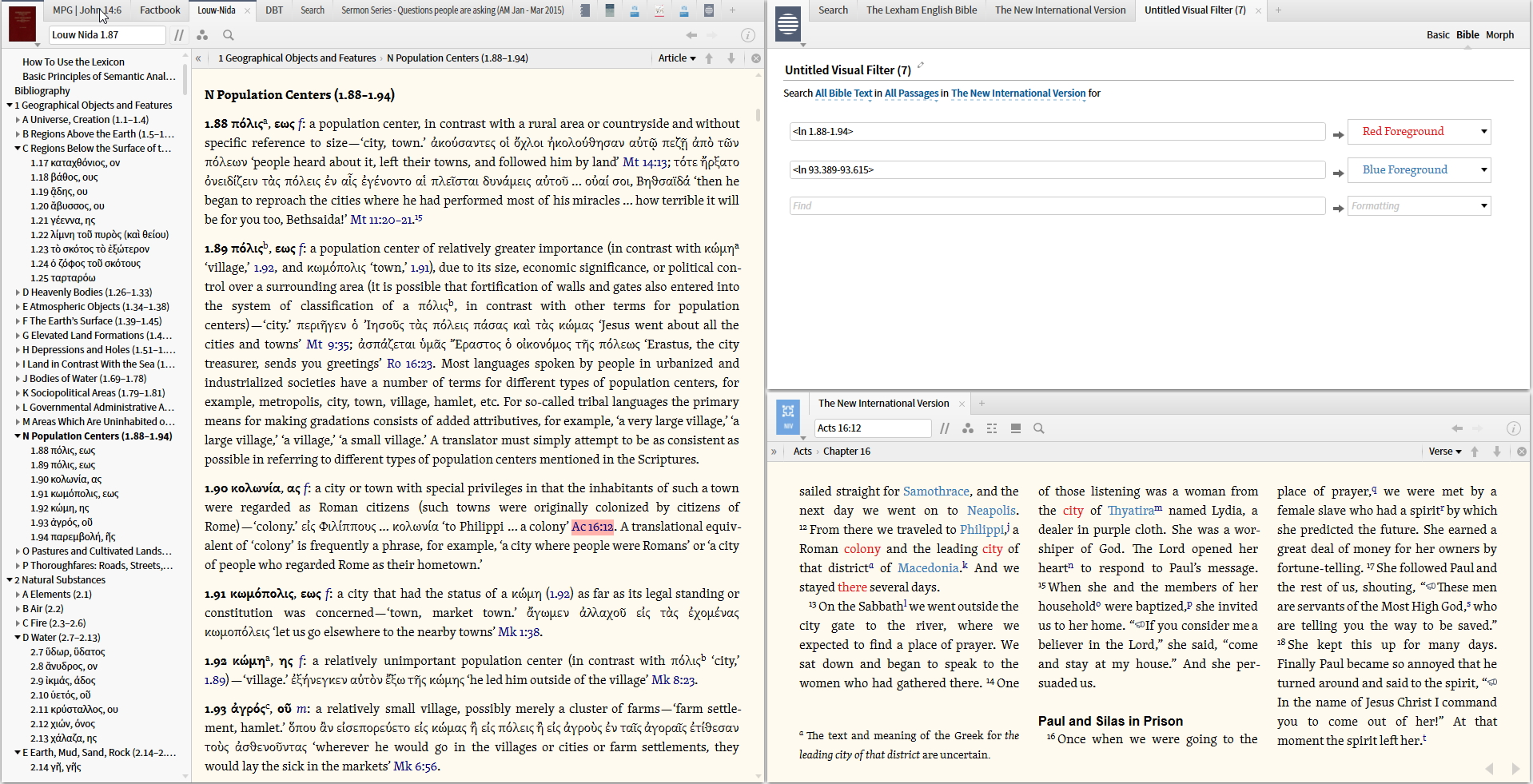Collapse the Louw-Nida contents sidebar
Screen dimensions: 1533x784
pos(198,58)
